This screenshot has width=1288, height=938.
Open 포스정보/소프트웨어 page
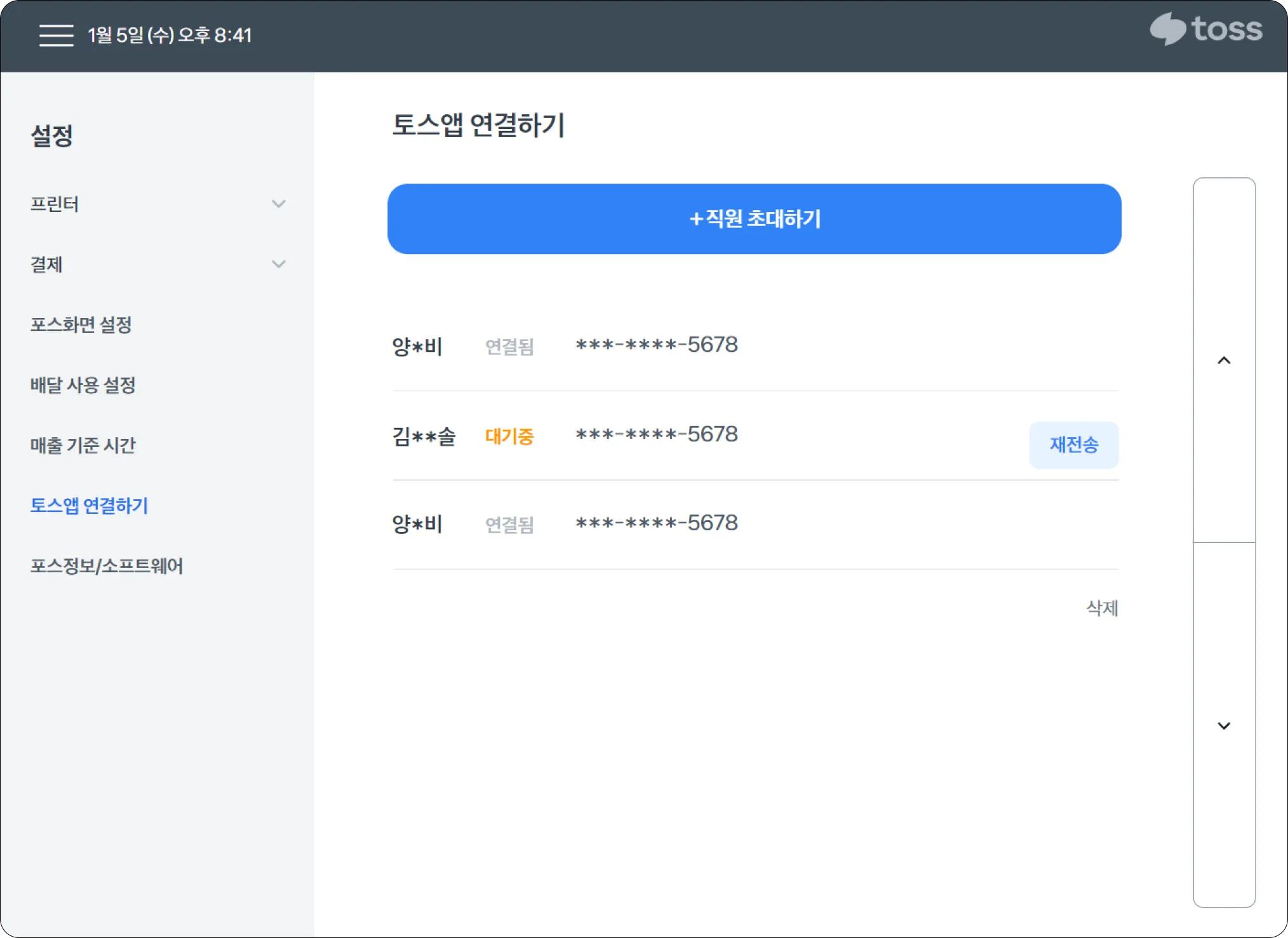[106, 566]
